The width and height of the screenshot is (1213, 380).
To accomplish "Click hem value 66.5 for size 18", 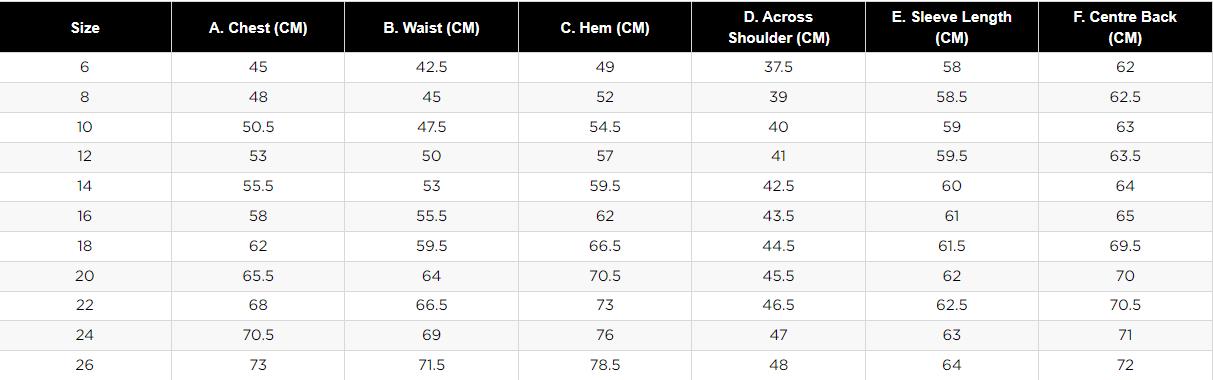I will click(605, 246).
